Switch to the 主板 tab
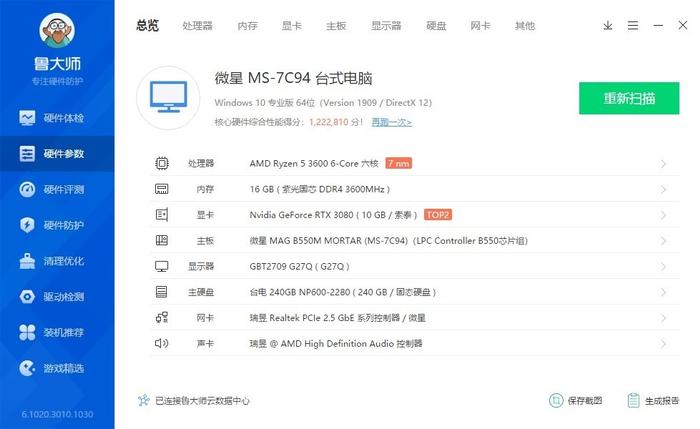 336,26
